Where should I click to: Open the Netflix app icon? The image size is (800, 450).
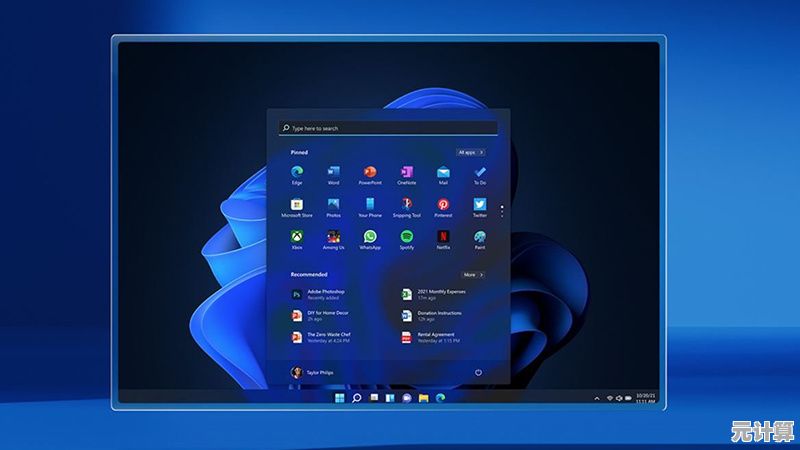[x=443, y=237]
